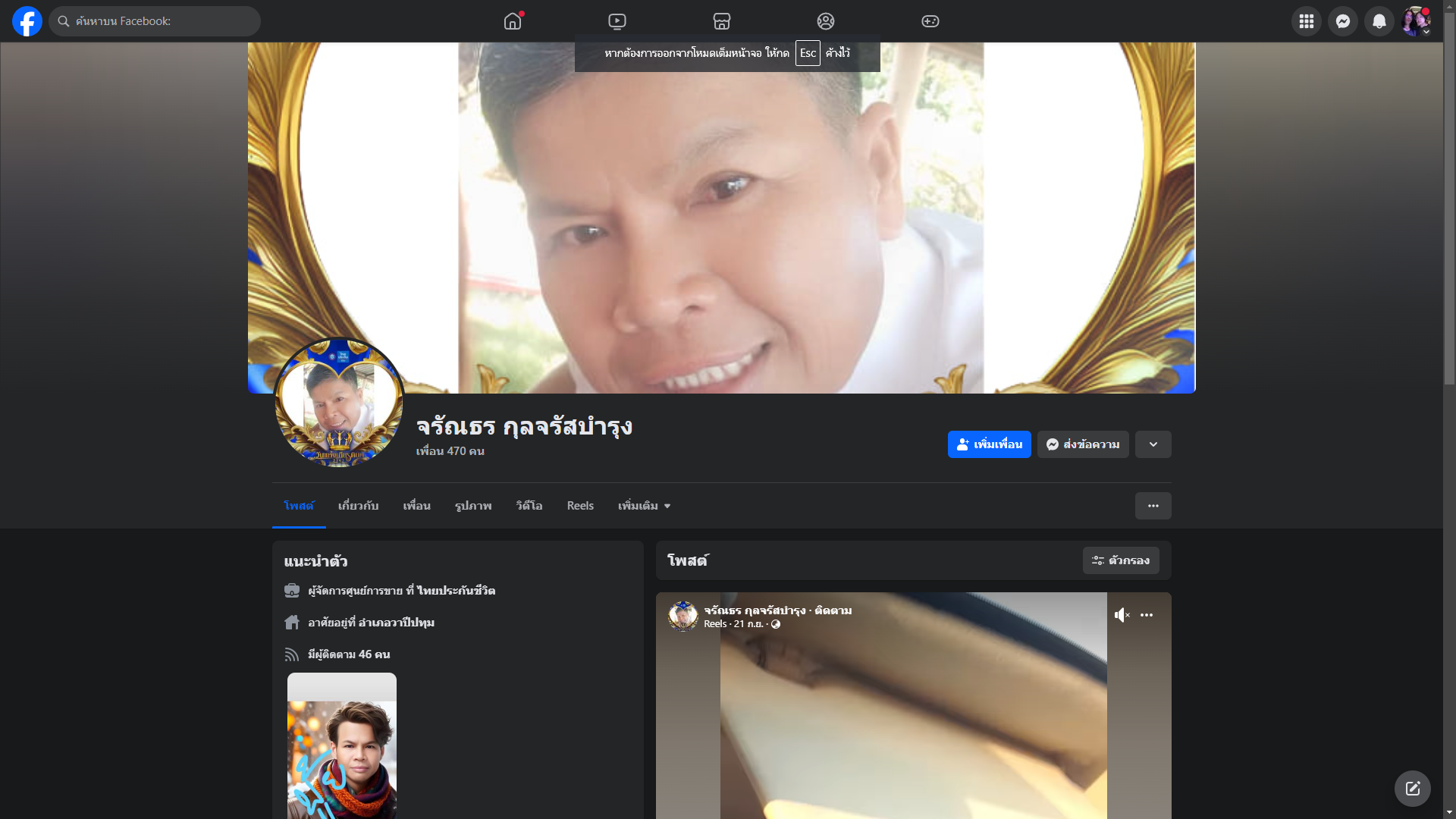The width and height of the screenshot is (1456, 819).
Task: Expand the เพิ่มเติม tab dropdown
Action: tap(644, 506)
